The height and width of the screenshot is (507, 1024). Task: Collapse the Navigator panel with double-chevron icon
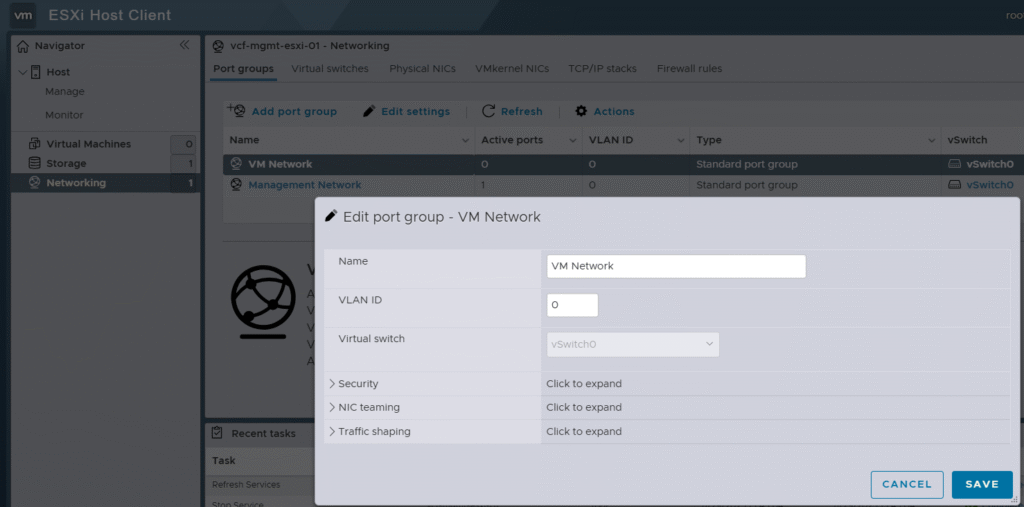click(x=184, y=46)
